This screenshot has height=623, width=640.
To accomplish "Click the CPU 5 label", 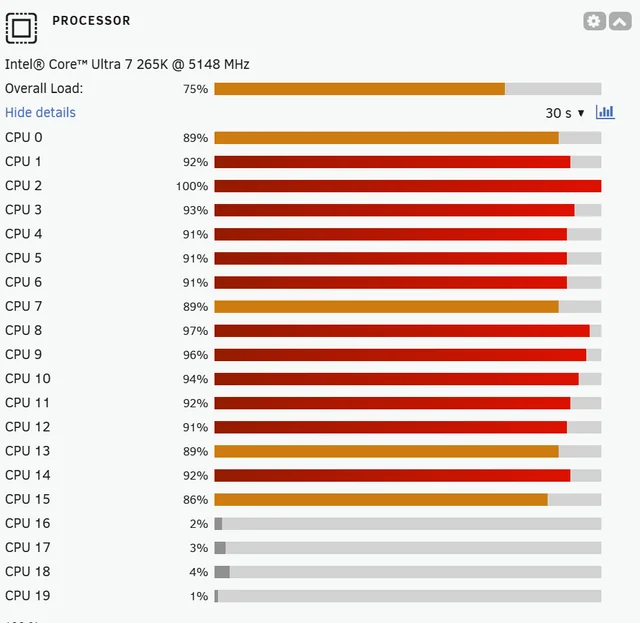I will point(23,258).
